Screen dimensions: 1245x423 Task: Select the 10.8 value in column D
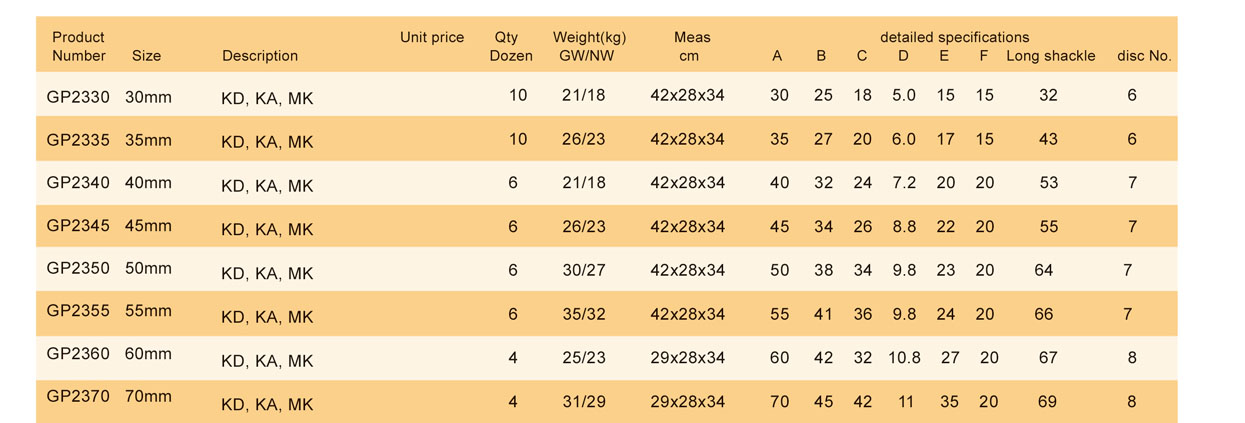(904, 358)
